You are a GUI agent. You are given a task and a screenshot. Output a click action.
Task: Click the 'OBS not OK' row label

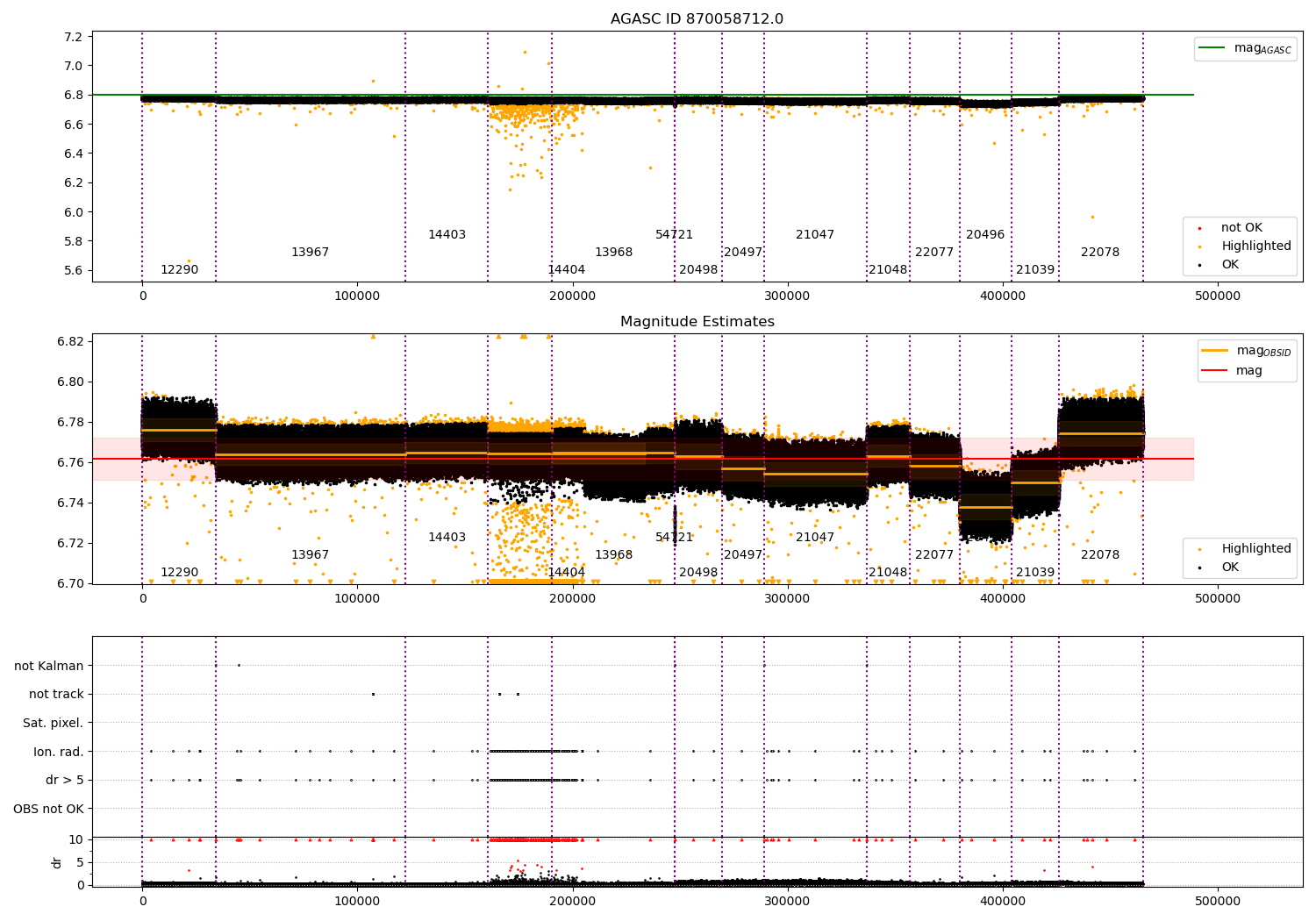49,809
